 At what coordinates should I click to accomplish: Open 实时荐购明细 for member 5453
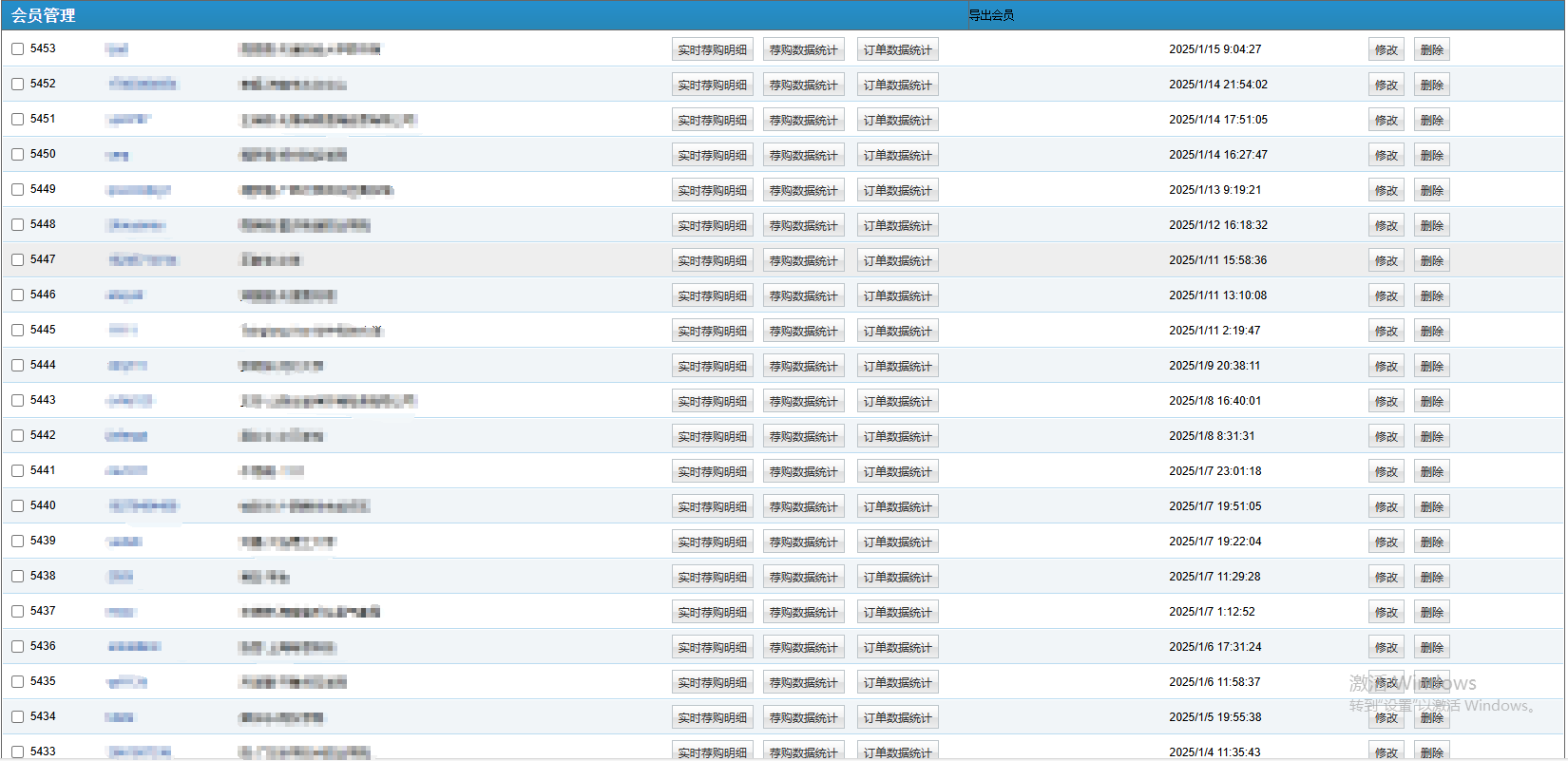(x=712, y=50)
